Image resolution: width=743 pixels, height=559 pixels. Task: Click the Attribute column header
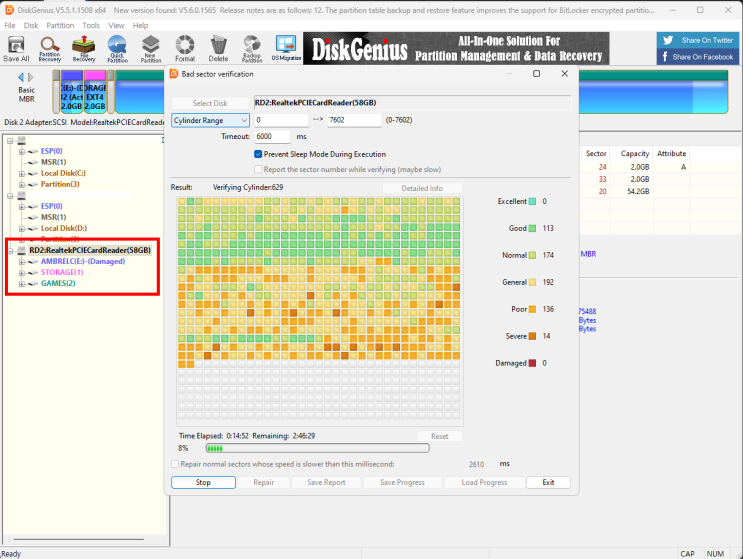(671, 153)
